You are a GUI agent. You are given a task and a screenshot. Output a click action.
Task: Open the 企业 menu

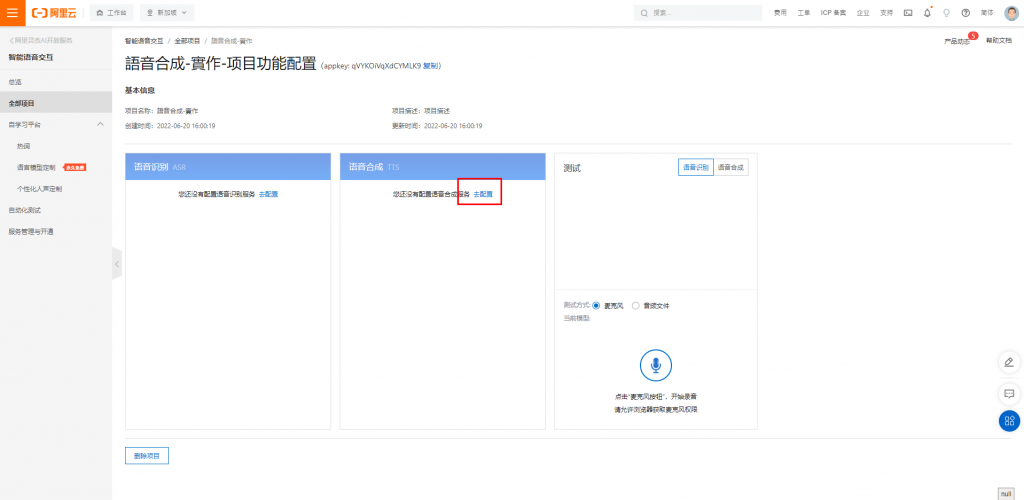click(x=863, y=12)
